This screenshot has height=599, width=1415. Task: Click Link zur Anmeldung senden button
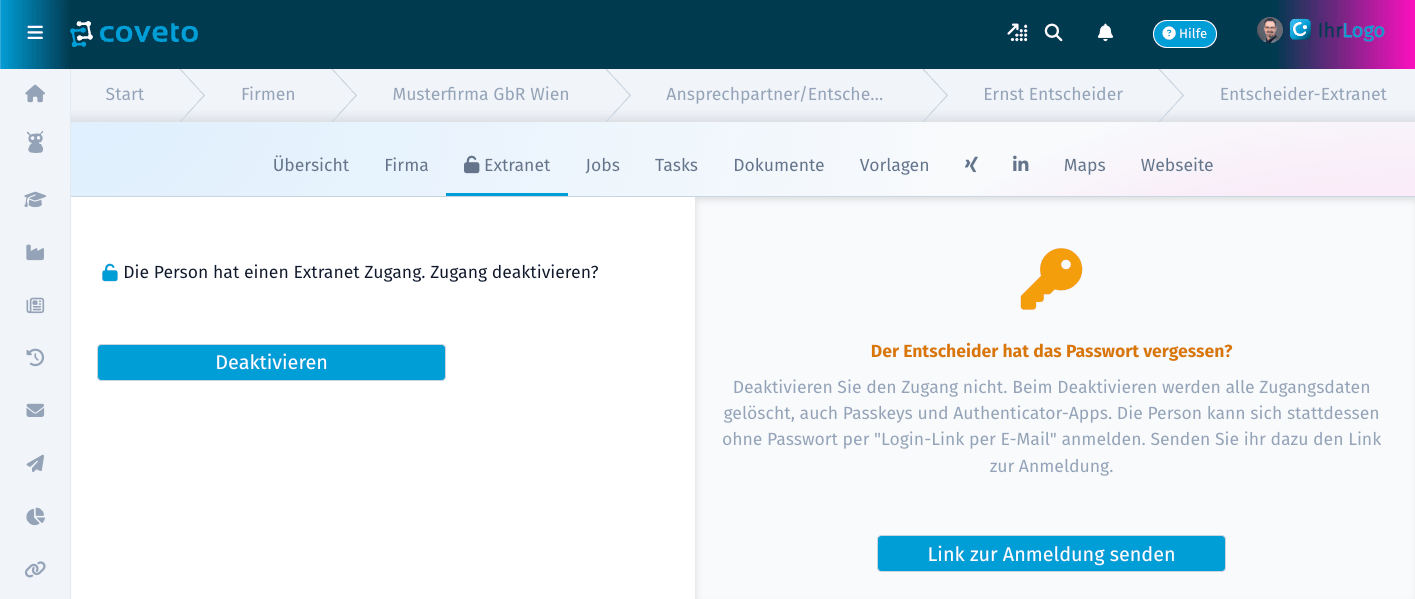pos(1051,553)
